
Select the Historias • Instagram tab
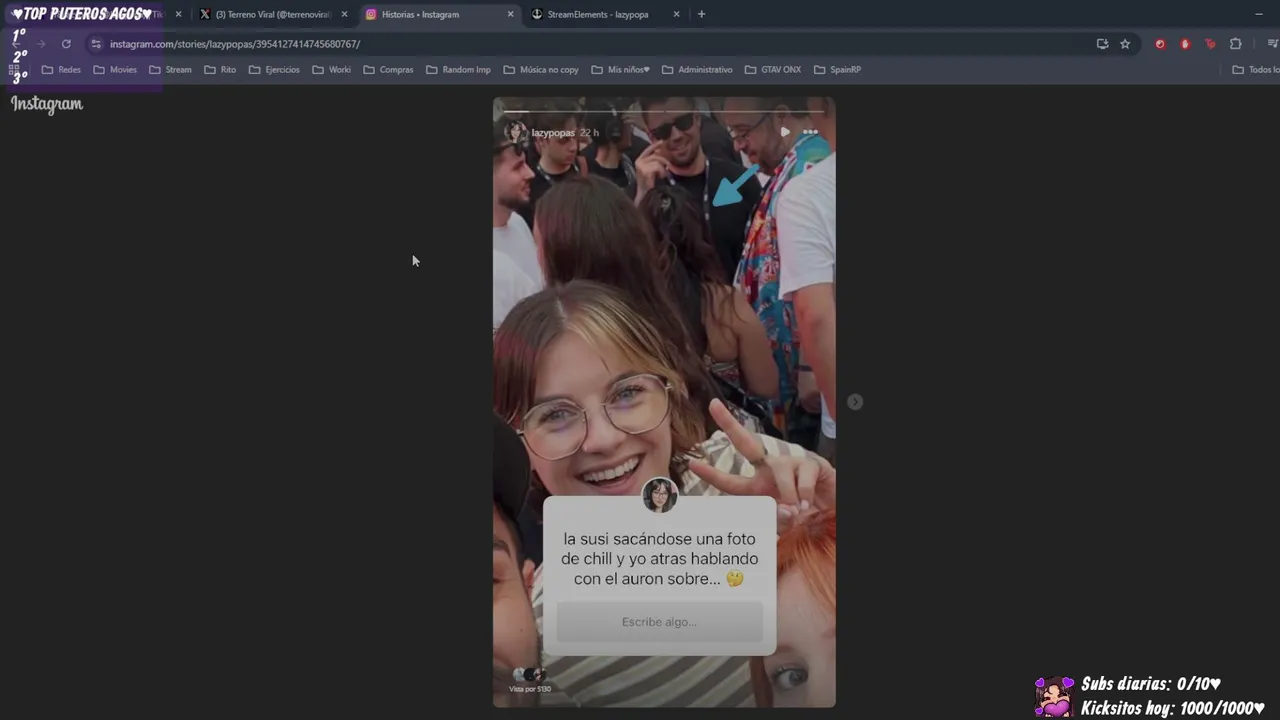coord(440,14)
